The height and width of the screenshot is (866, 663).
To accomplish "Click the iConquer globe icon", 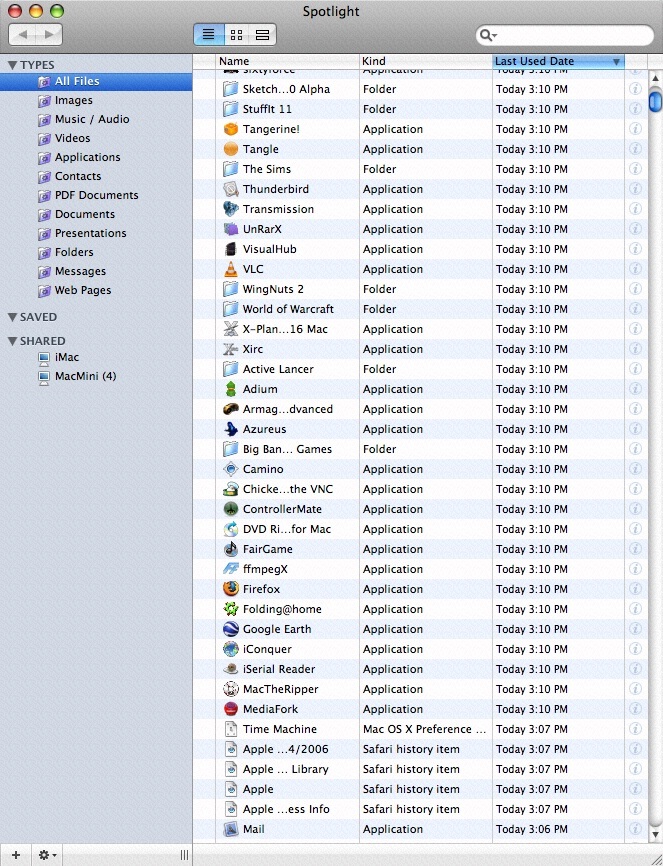I will pos(230,649).
